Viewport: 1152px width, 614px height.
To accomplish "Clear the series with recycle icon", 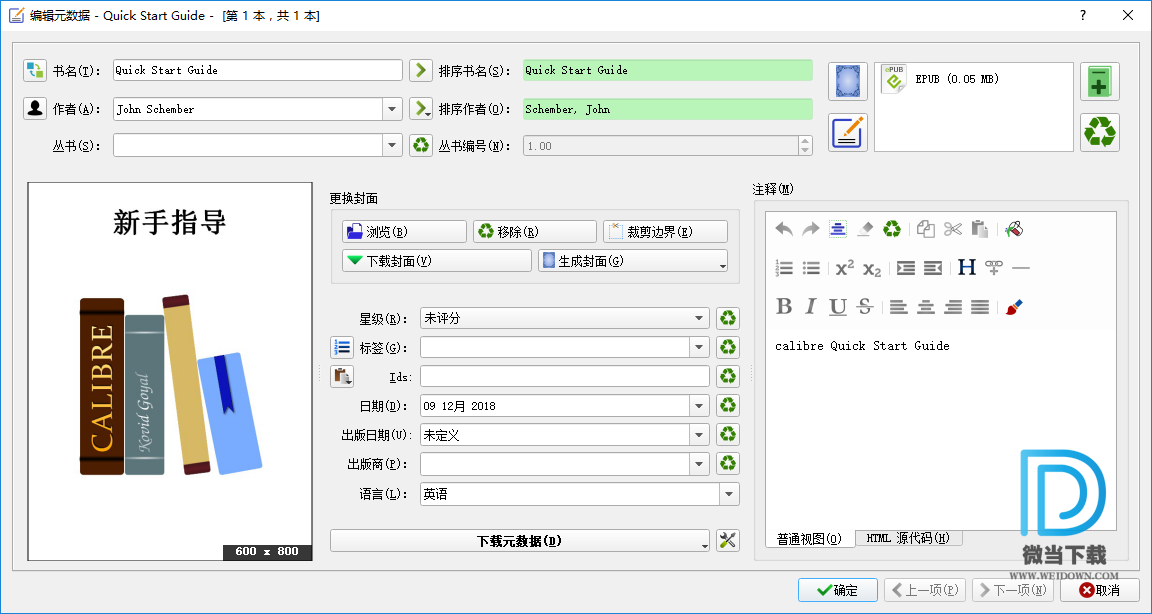I will pos(420,145).
